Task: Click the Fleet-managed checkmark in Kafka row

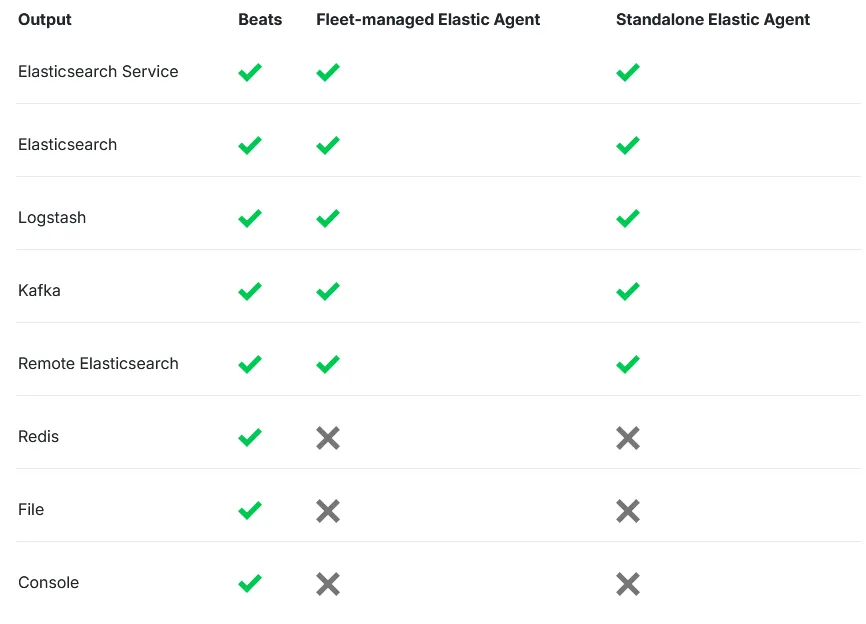Action: pyautogui.click(x=328, y=291)
